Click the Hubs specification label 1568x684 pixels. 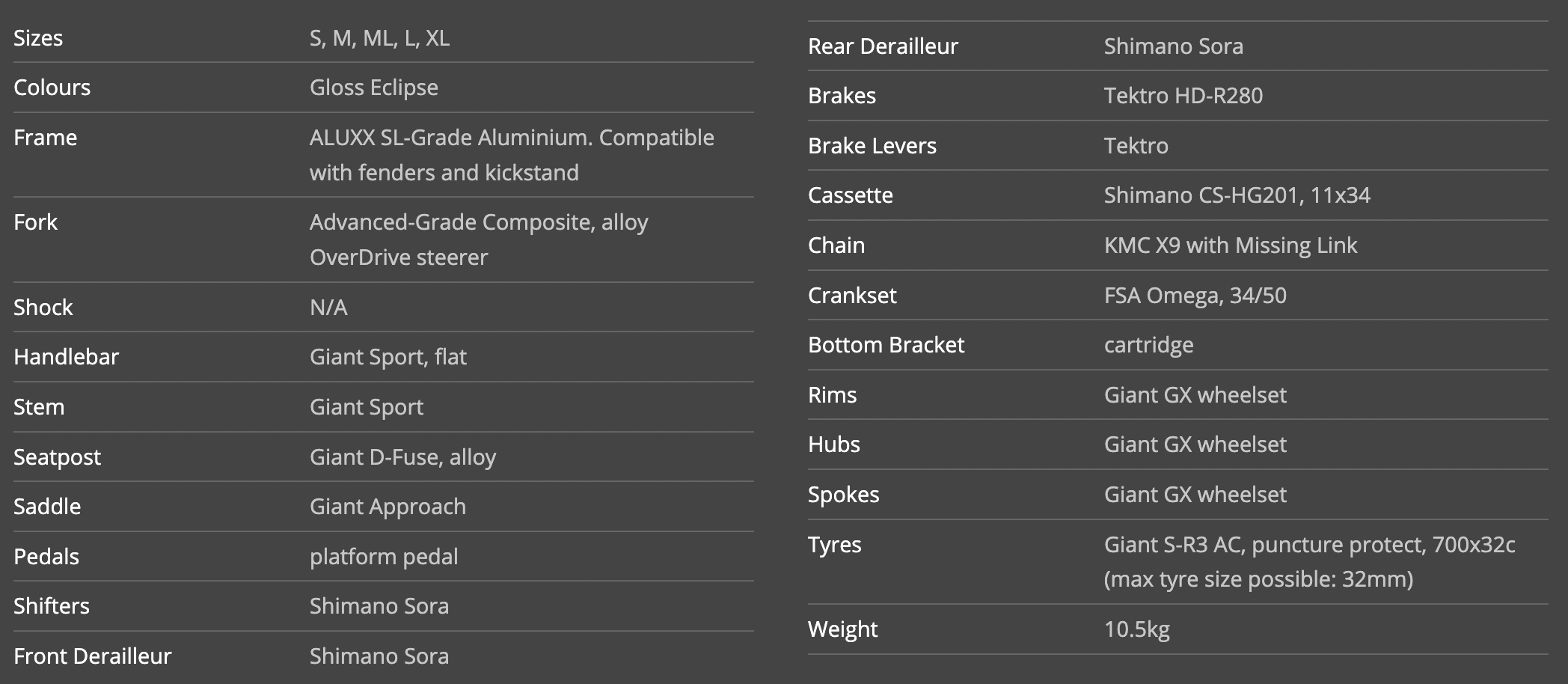point(834,445)
